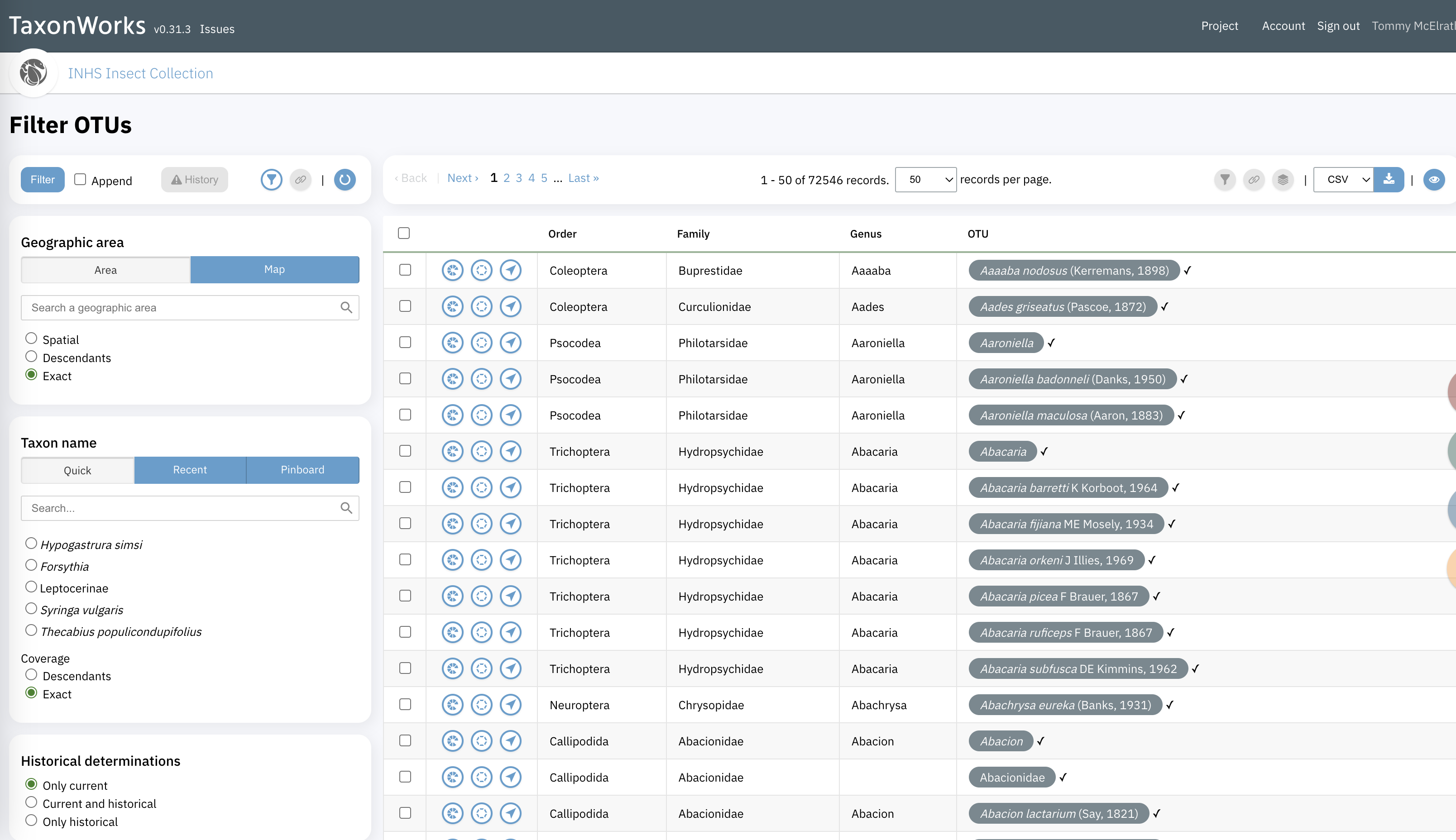
Task: Click the layers icon in the right toolbar
Action: coord(1283,179)
